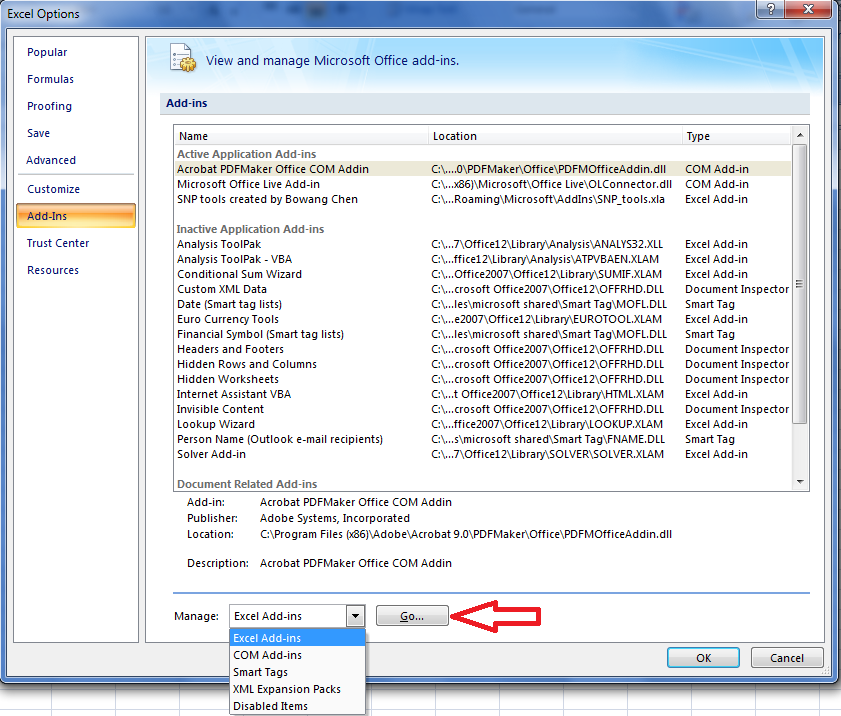Click the OK button
This screenshot has height=716, width=841.
(703, 658)
